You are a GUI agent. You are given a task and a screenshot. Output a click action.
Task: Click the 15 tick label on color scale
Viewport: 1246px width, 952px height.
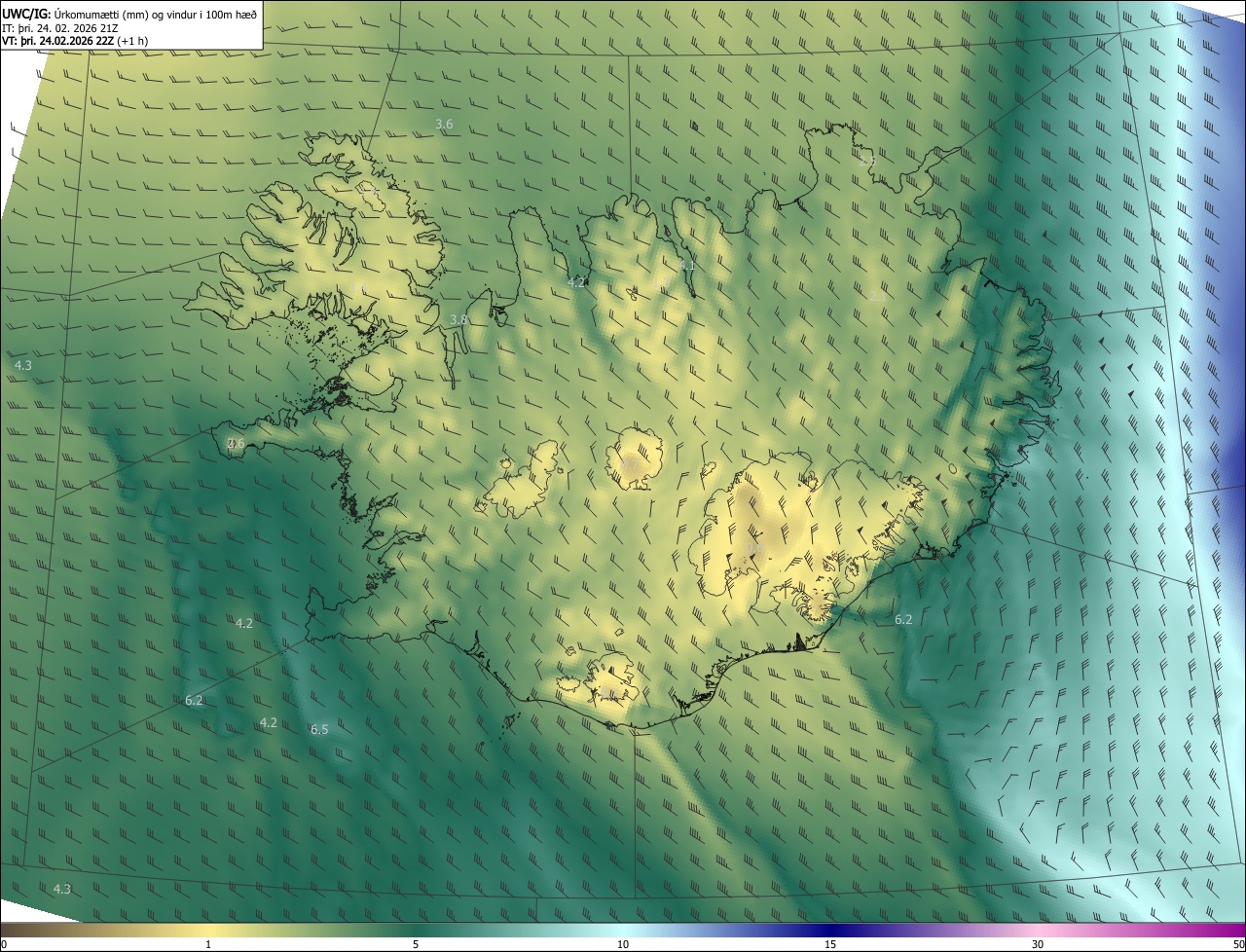pyautogui.click(x=830, y=944)
